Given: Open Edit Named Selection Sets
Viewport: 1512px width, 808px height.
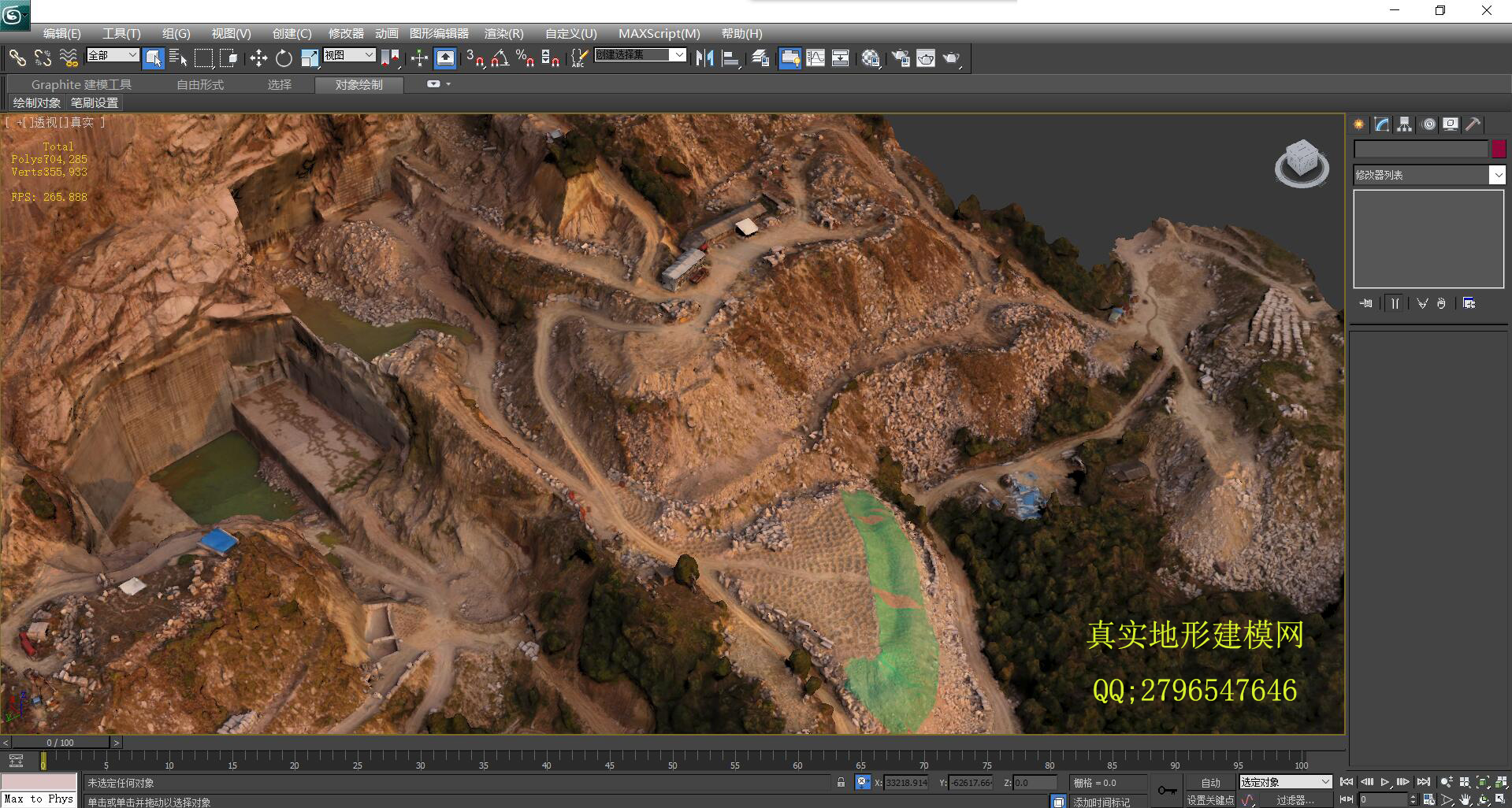Looking at the screenshot, I should (x=579, y=57).
